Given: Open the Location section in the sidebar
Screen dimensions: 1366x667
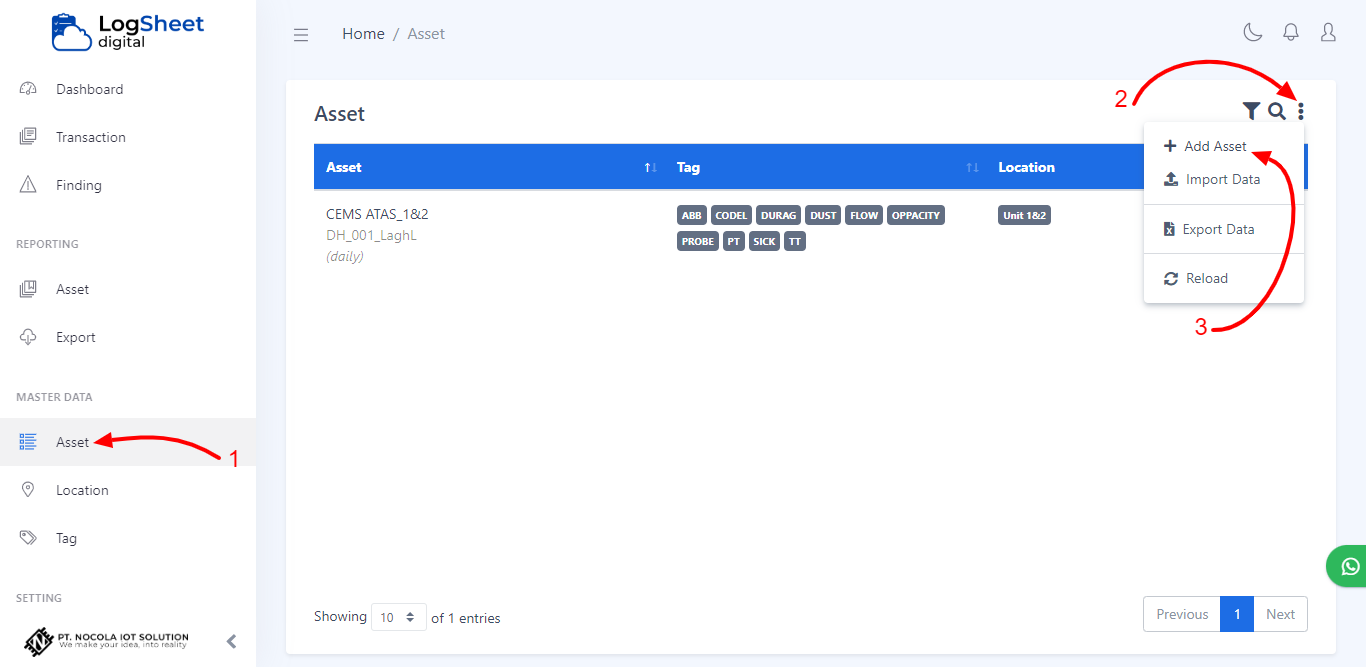Looking at the screenshot, I should pyautogui.click(x=83, y=490).
